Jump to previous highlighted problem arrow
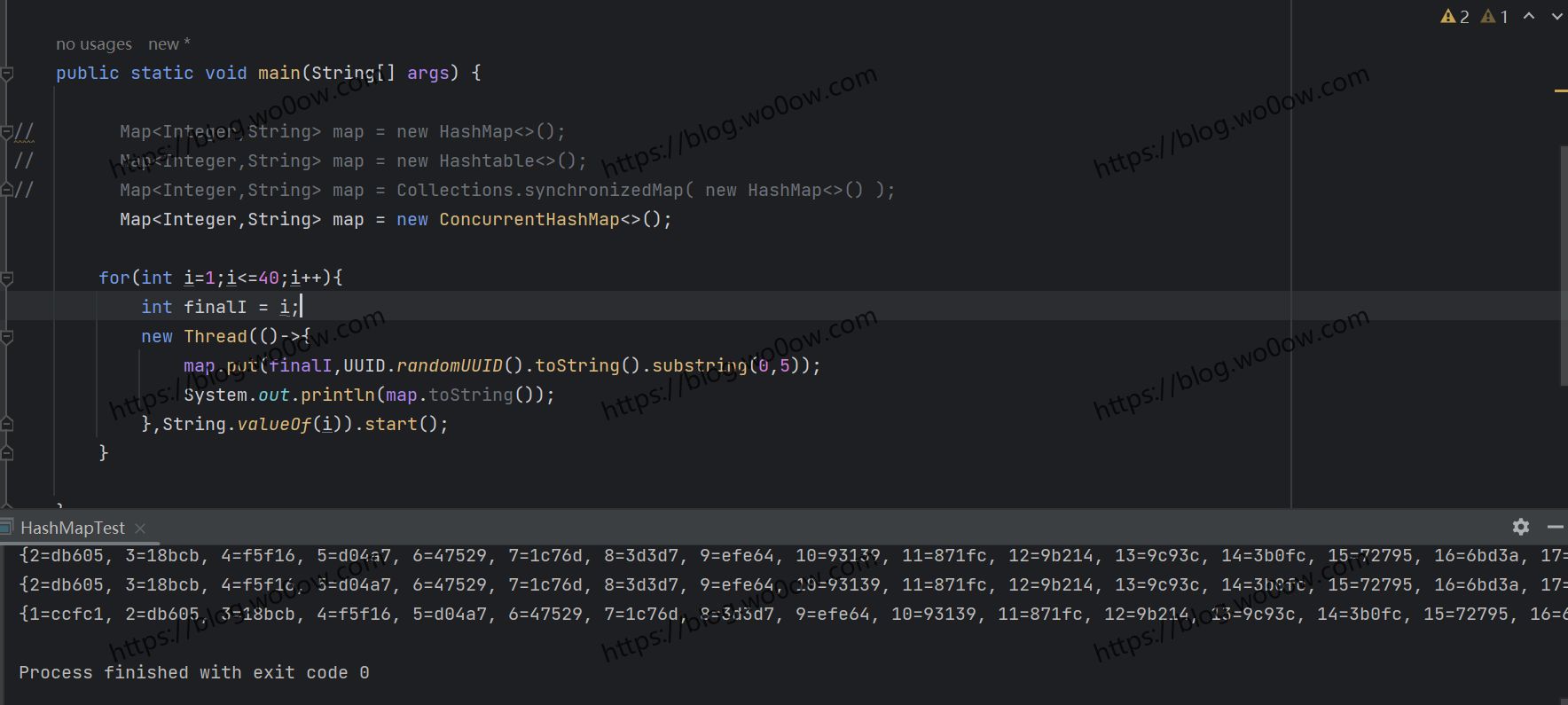Image resolution: width=1568 pixels, height=705 pixels. [1529, 16]
